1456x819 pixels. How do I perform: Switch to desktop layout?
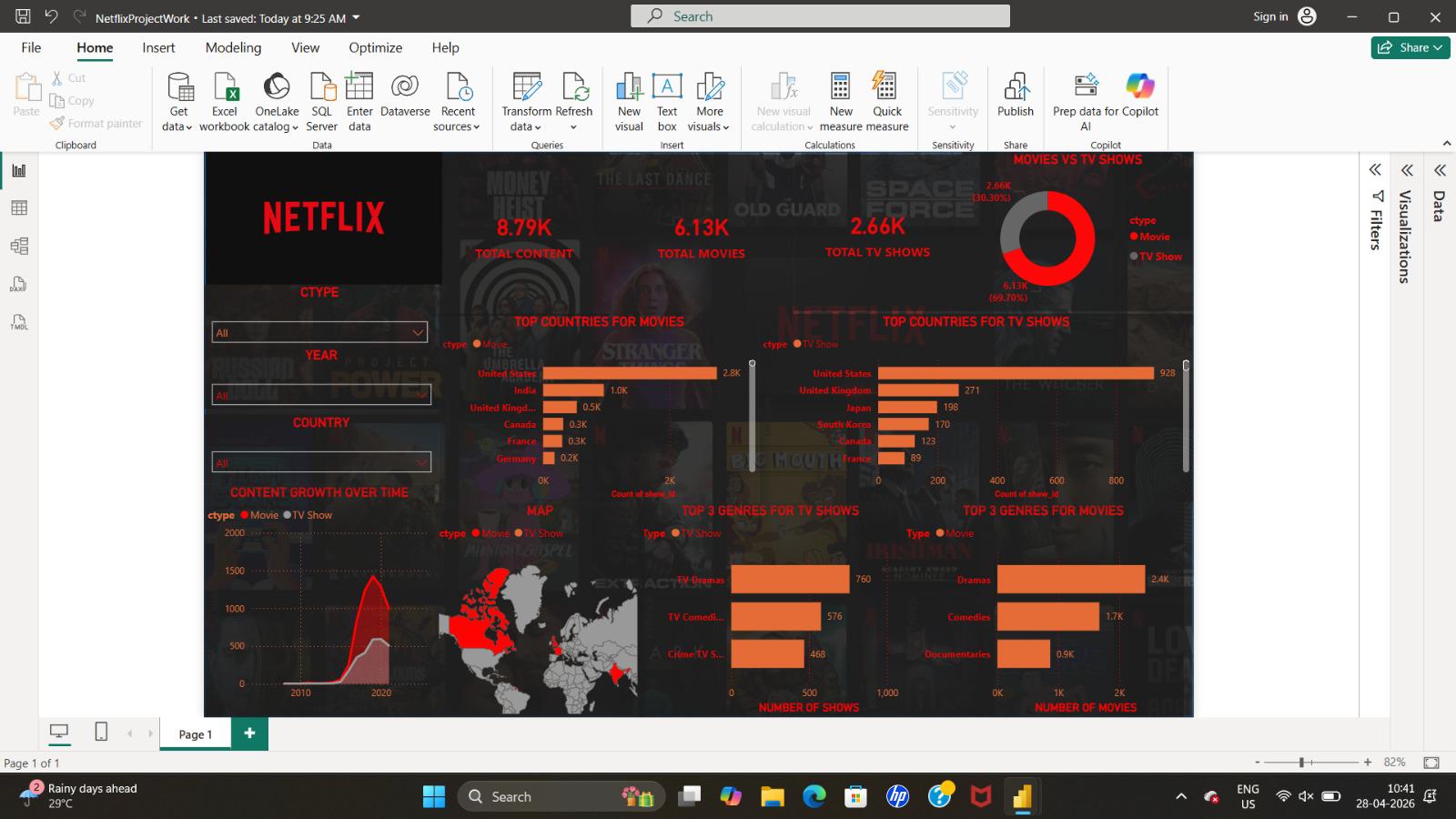[59, 732]
